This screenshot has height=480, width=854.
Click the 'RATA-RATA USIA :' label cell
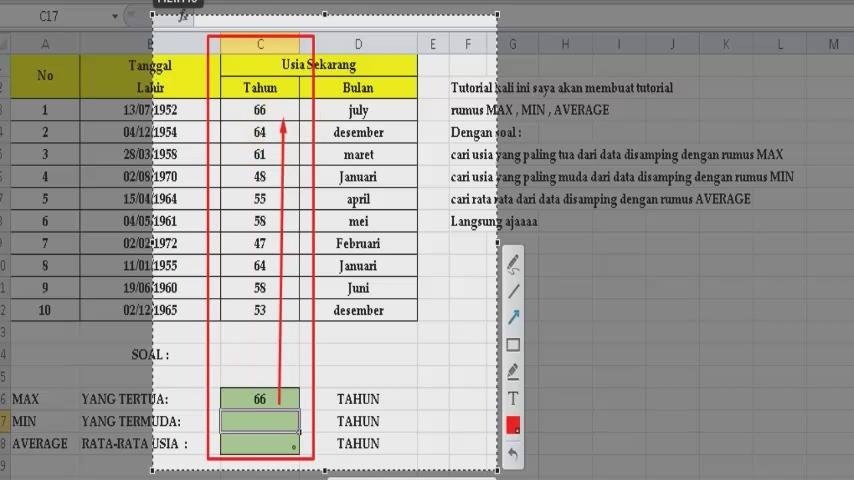tap(150, 443)
